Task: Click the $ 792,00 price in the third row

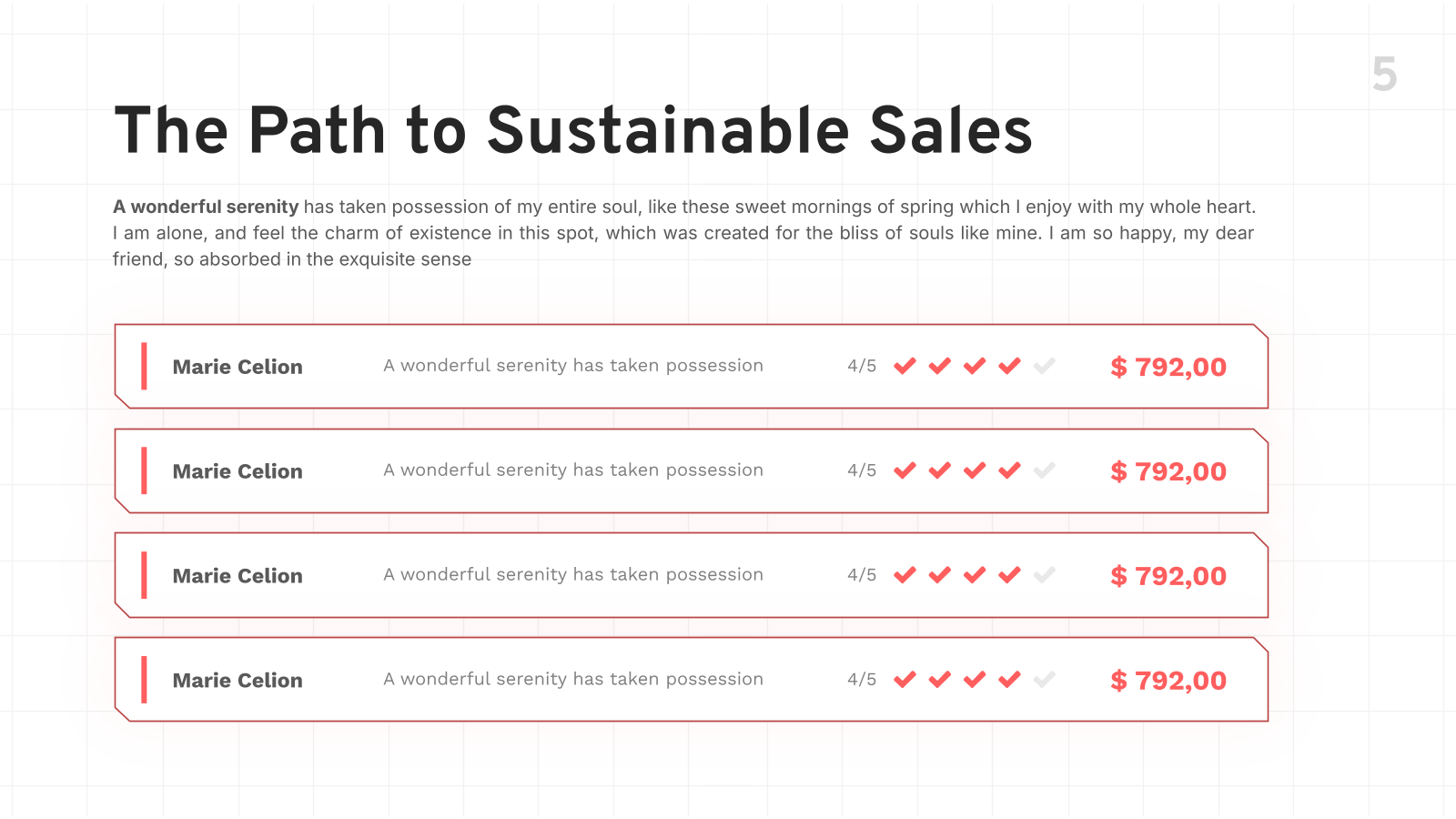Action: [1168, 576]
